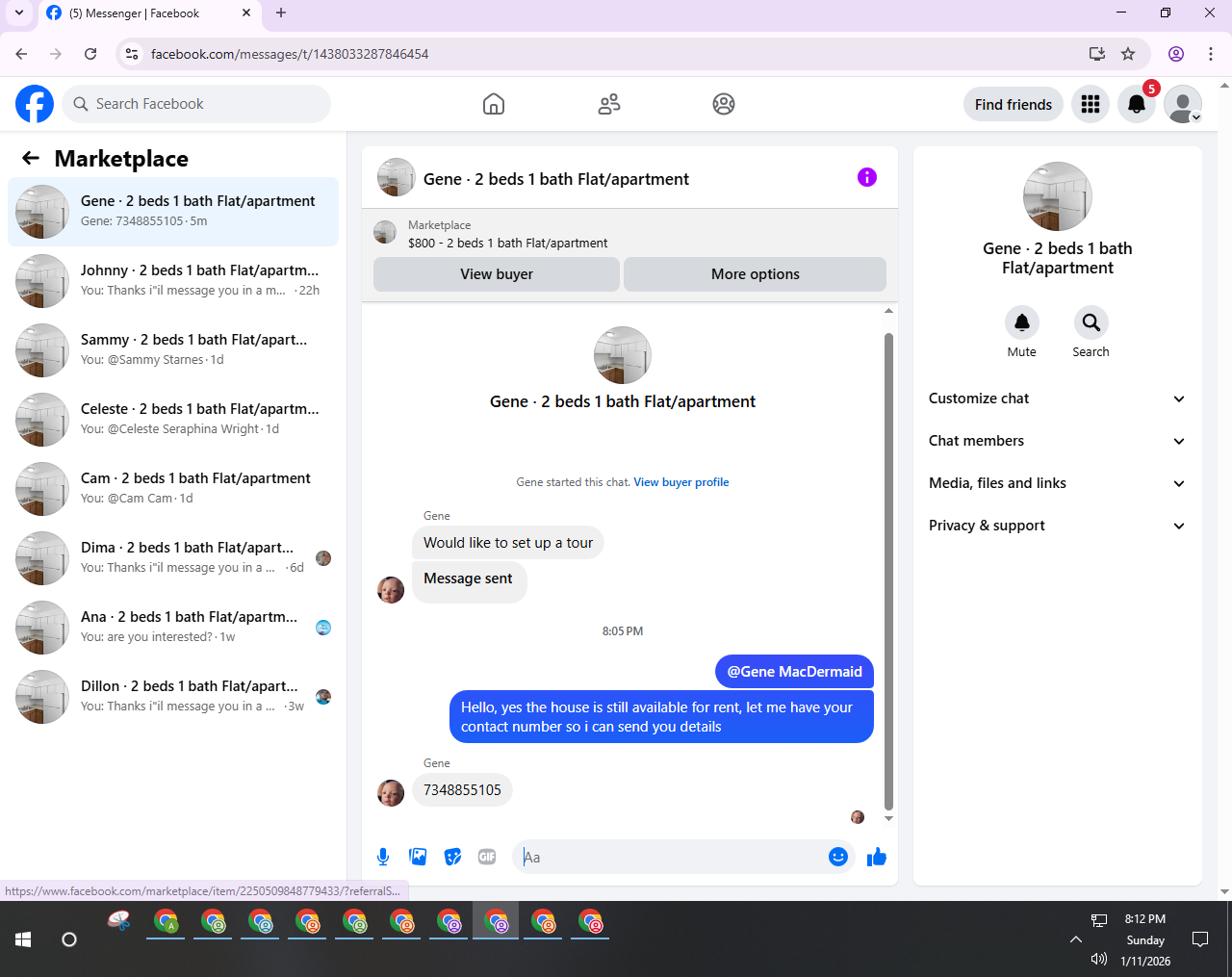Reload the page in Chrome
Image resolution: width=1232 pixels, height=977 pixels.
point(90,54)
